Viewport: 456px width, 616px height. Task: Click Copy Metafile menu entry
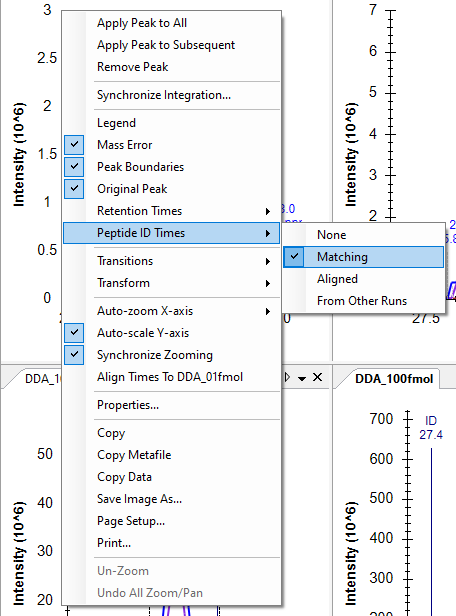pyautogui.click(x=171, y=455)
